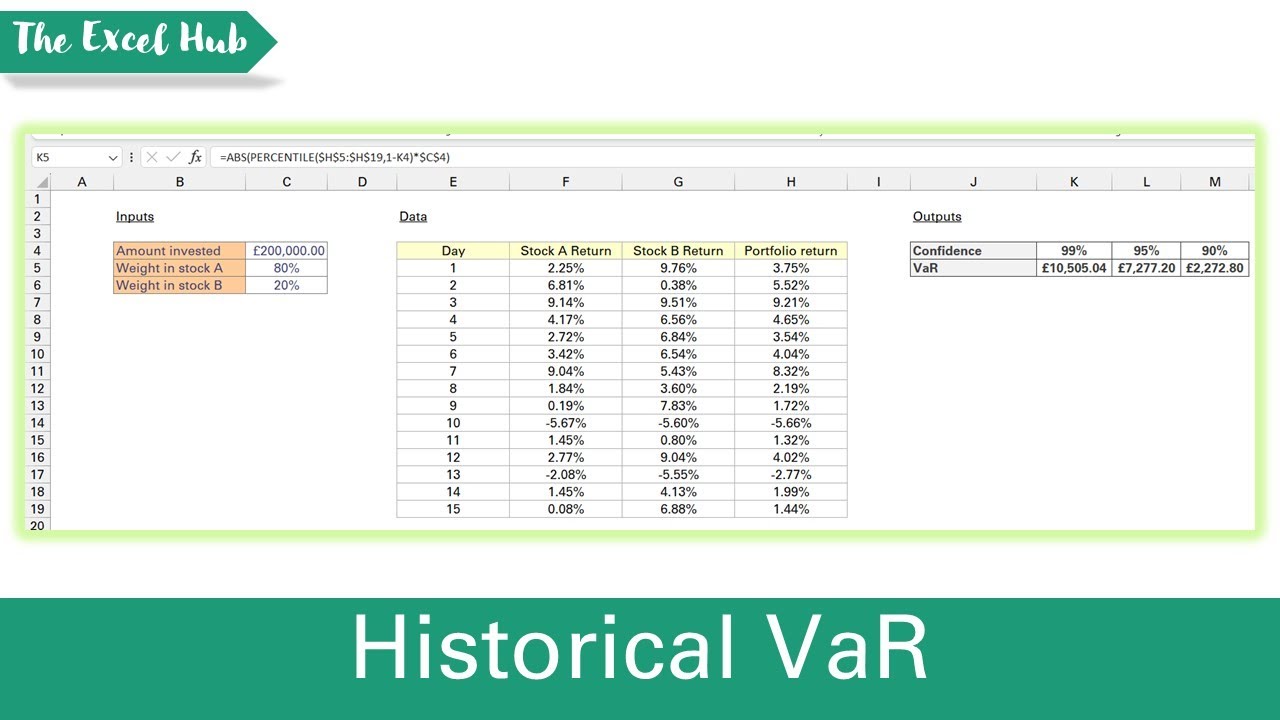Select column C header

287,182
